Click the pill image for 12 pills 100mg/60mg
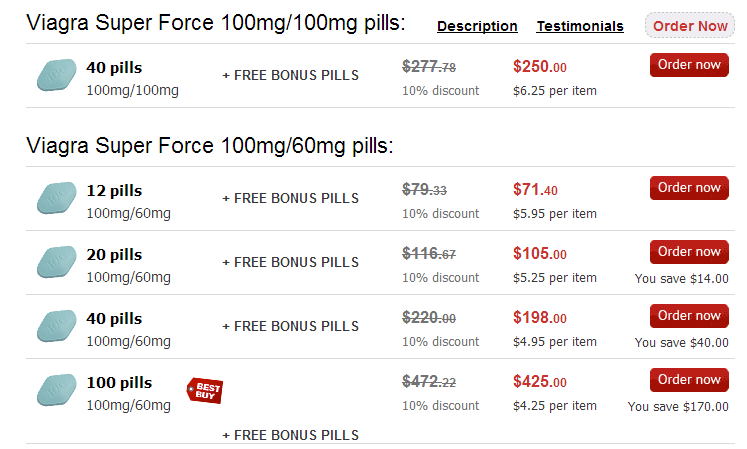The height and width of the screenshot is (449, 747). click(57, 198)
